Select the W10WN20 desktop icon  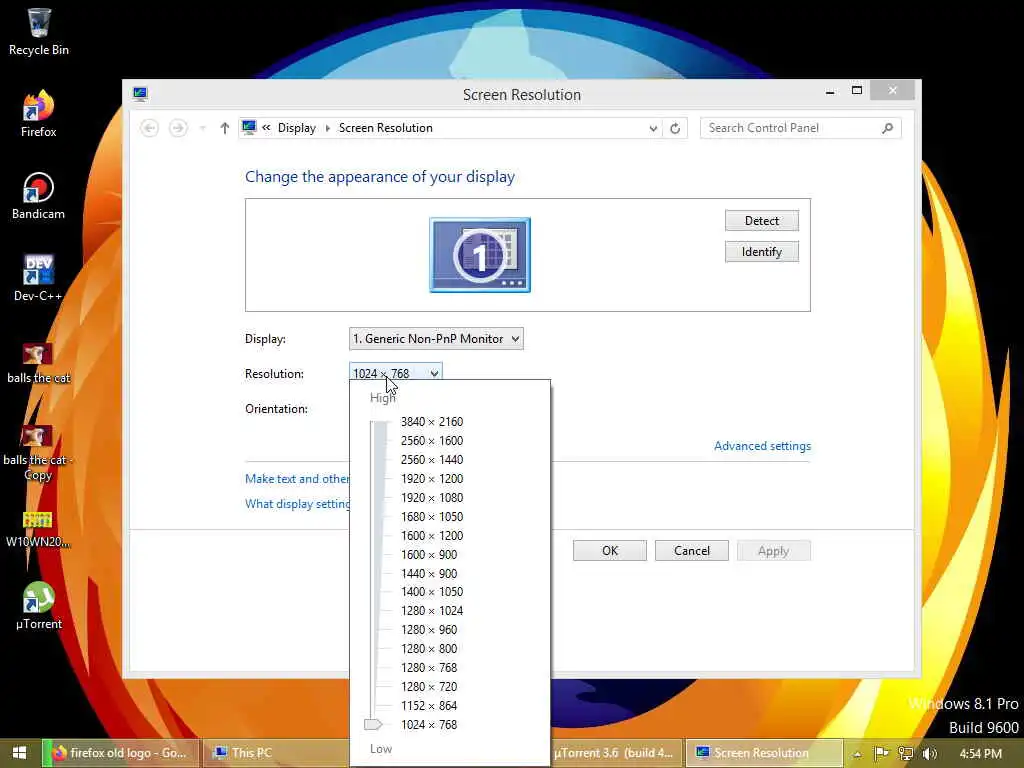pyautogui.click(x=37, y=530)
